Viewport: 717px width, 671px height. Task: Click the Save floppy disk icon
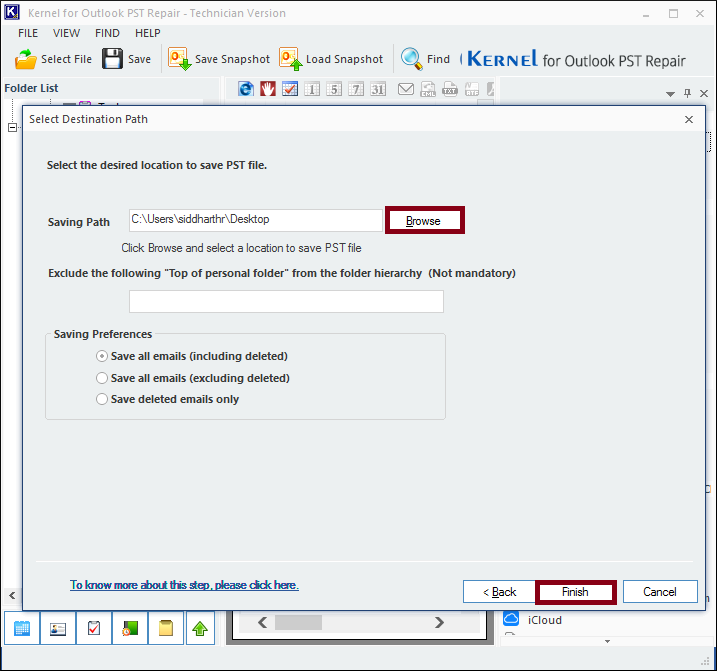[112, 59]
